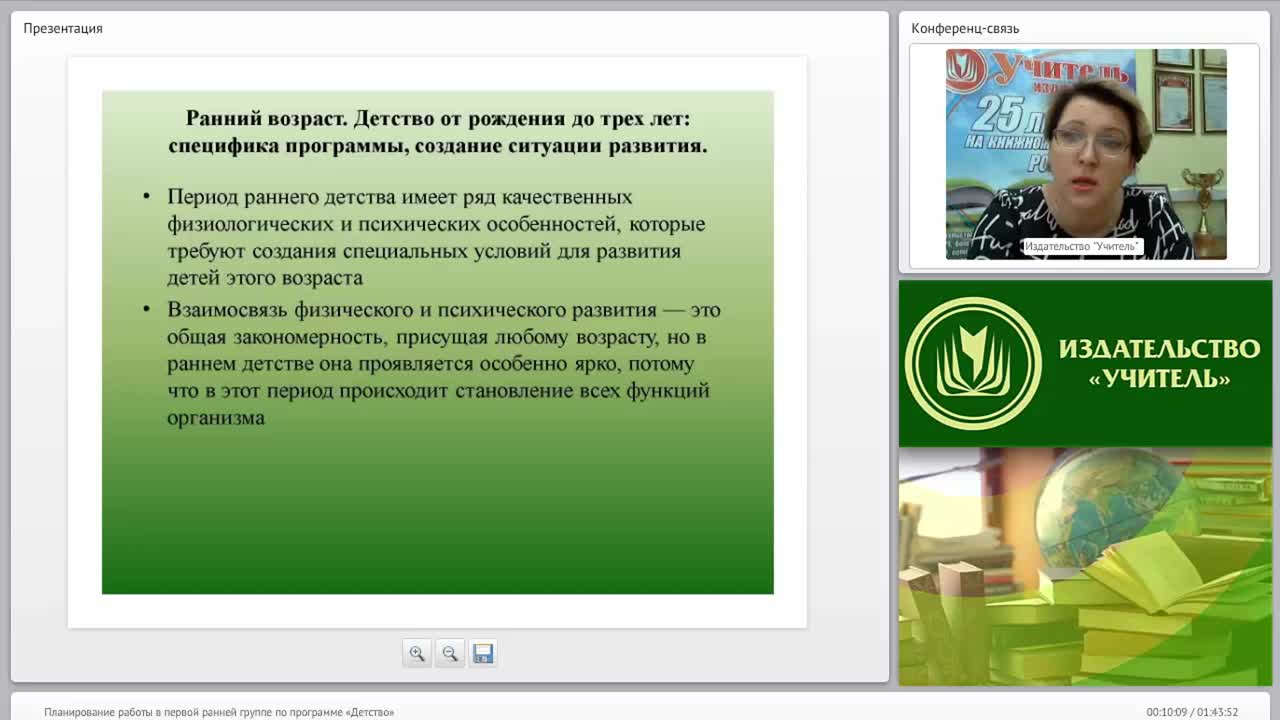The image size is (1280, 720).
Task: Click the presenter's webcam video
Action: 1086,154
